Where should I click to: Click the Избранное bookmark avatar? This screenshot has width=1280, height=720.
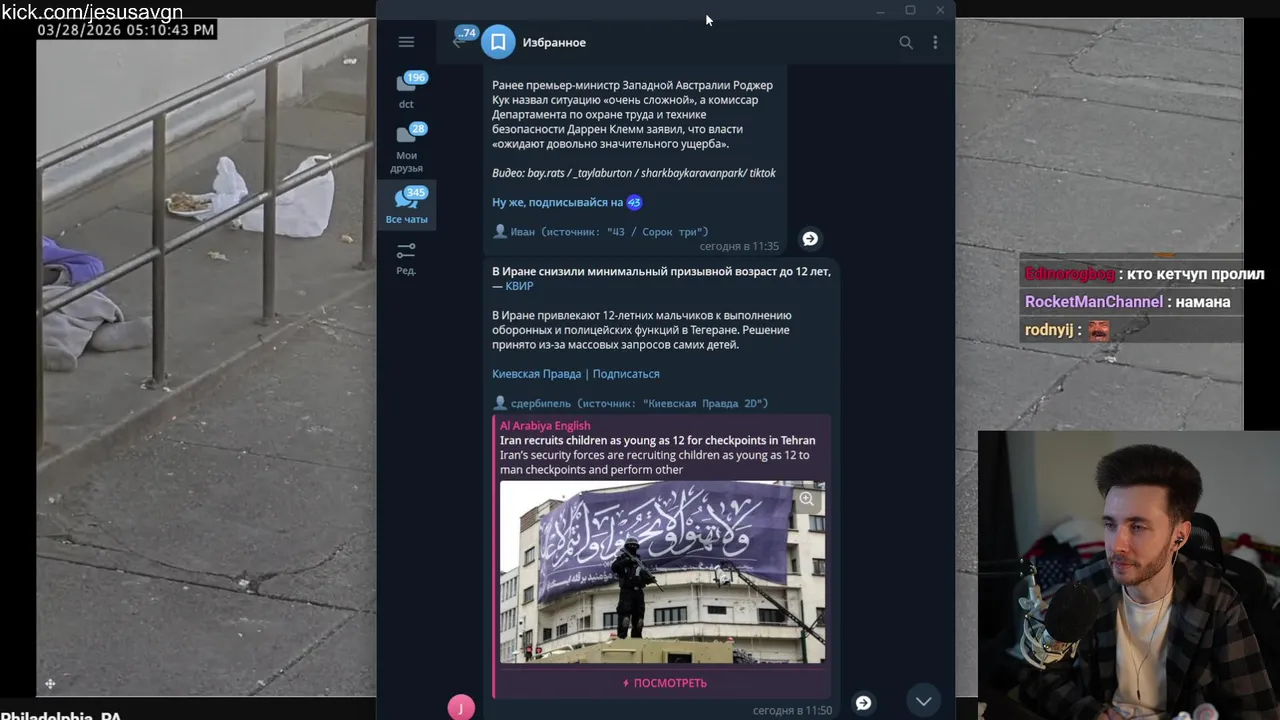pyautogui.click(x=498, y=42)
